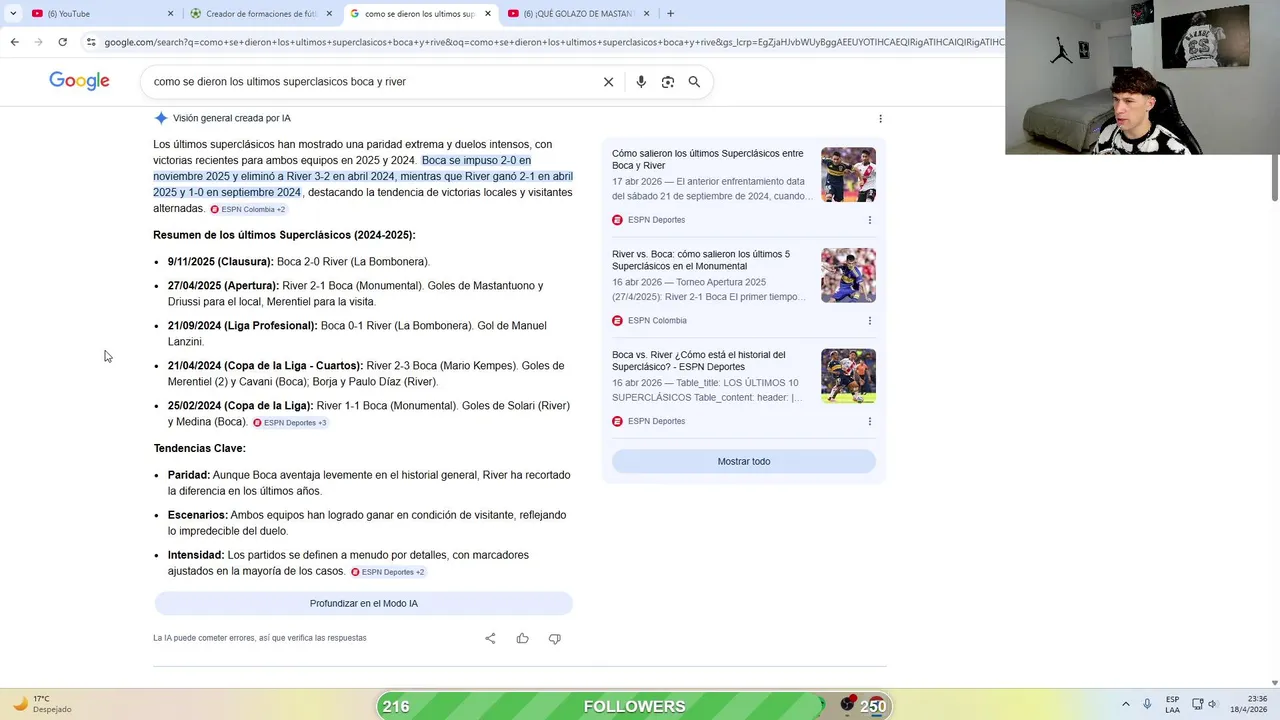
Task: Open River vs. Boca últimos 5 Superclásicos article
Action: (701, 260)
